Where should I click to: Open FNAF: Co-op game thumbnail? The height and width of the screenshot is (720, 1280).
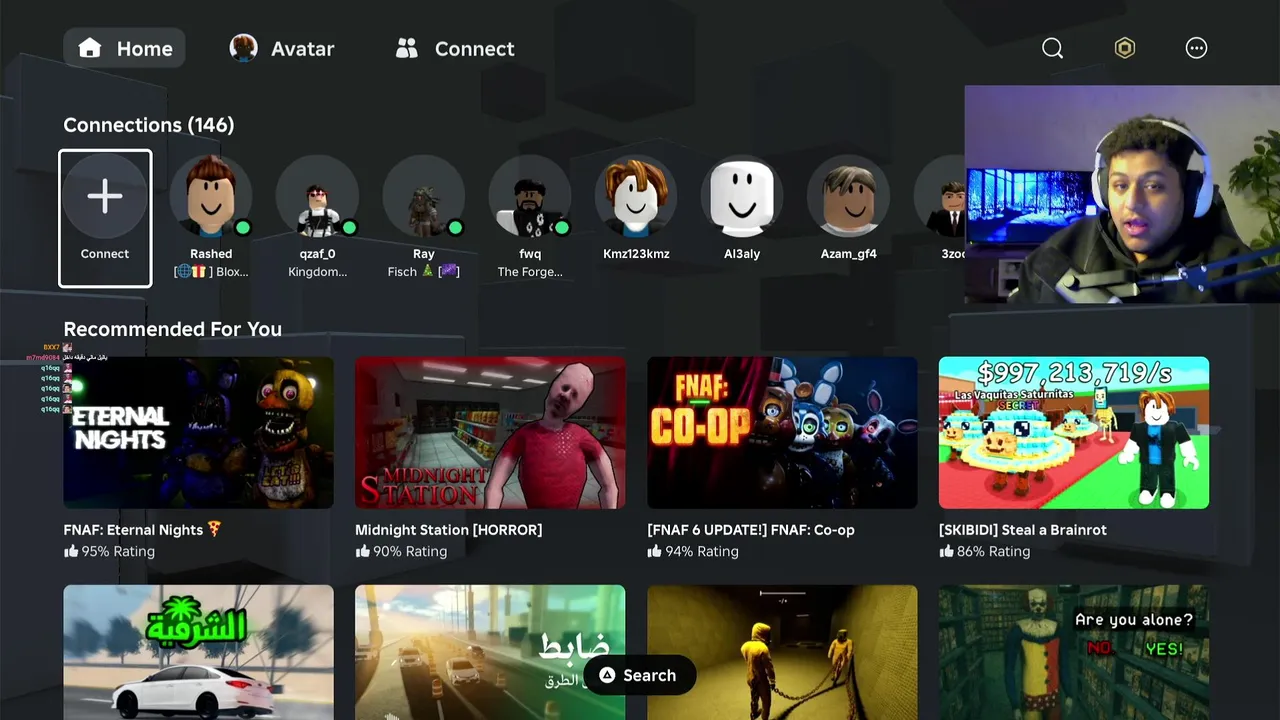tap(782, 432)
